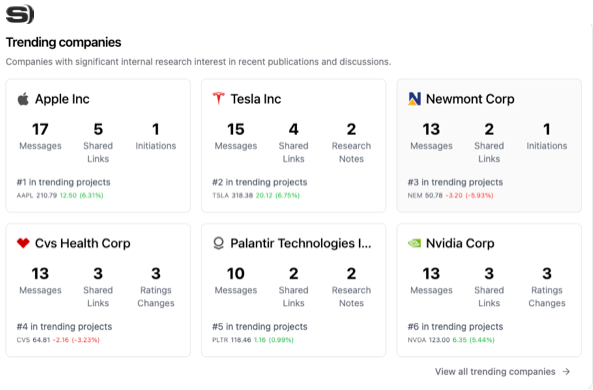Click the Trending companies heading
The width and height of the screenshot is (593, 390).
(64, 42)
